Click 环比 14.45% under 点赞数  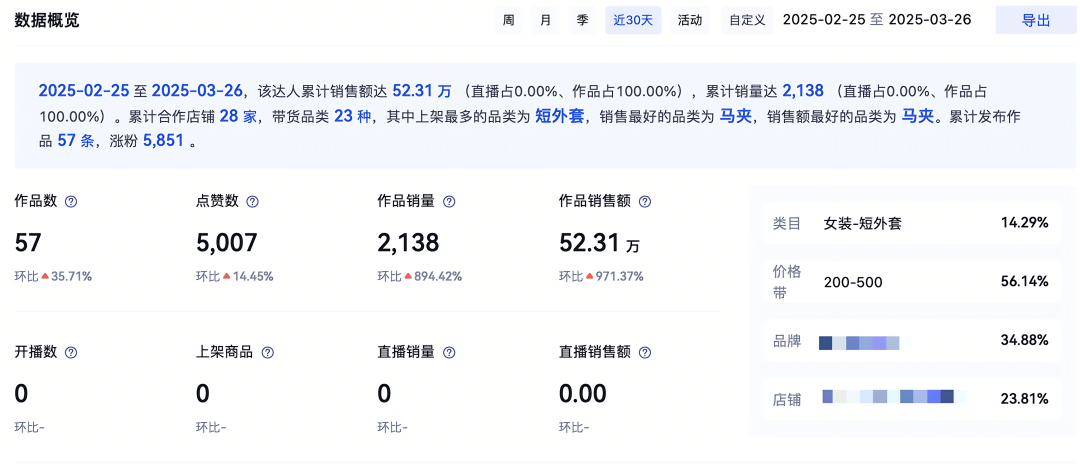[235, 276]
